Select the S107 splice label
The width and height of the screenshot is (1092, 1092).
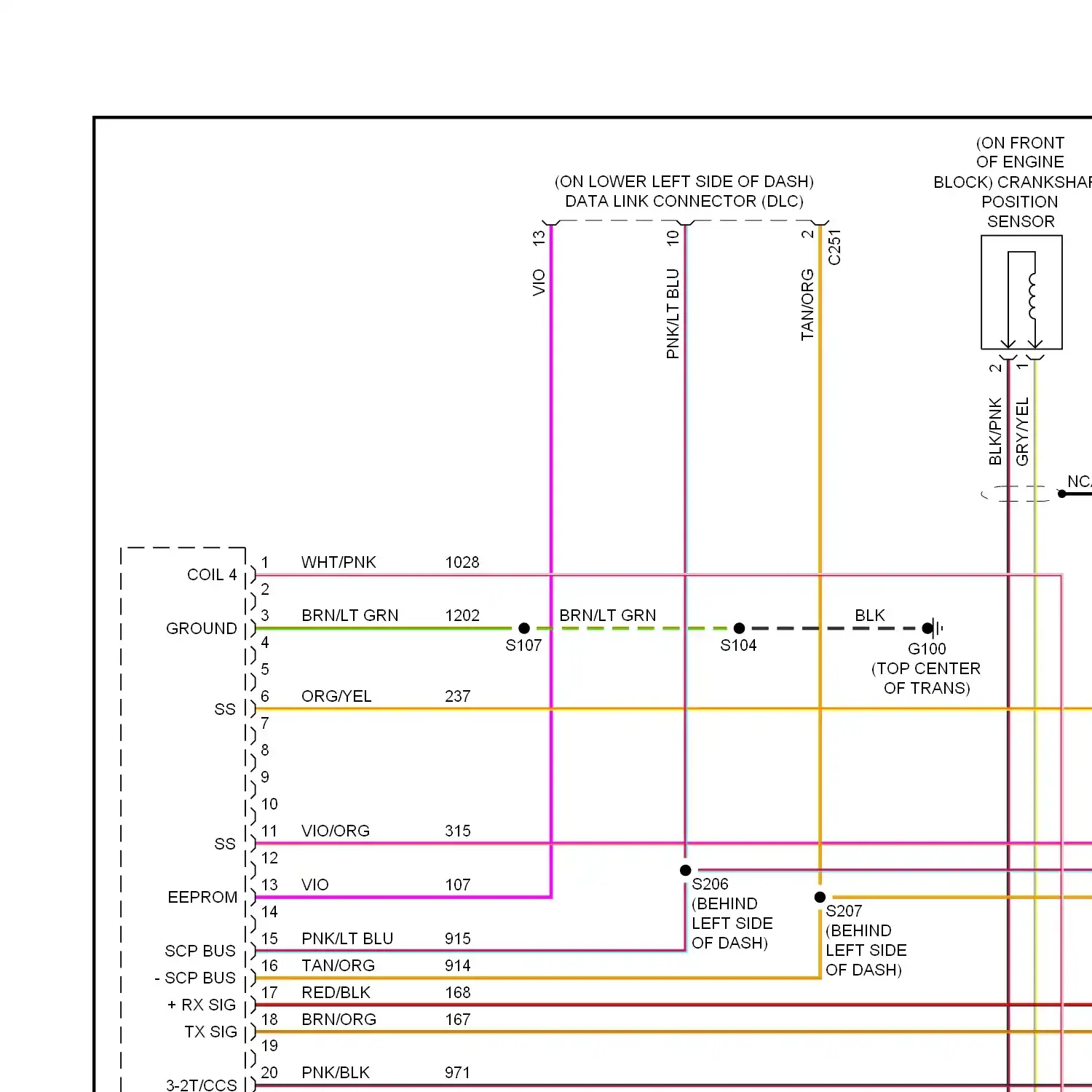pos(523,645)
